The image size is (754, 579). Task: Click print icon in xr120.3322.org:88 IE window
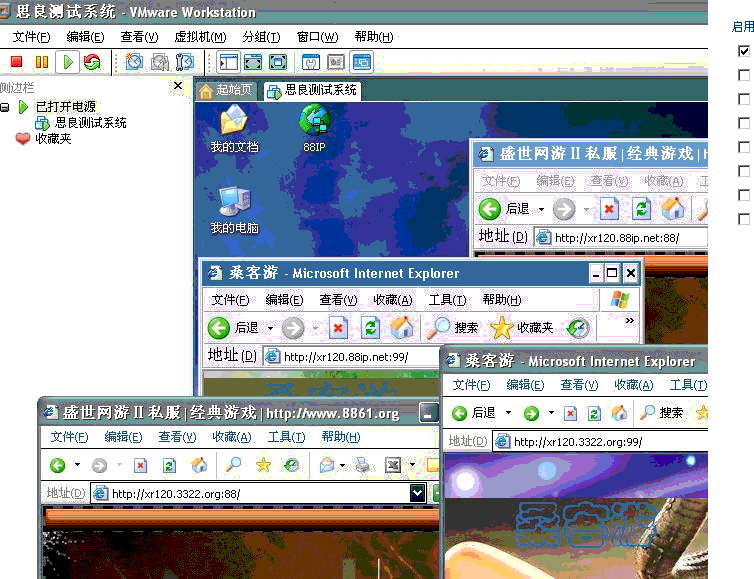coord(362,465)
